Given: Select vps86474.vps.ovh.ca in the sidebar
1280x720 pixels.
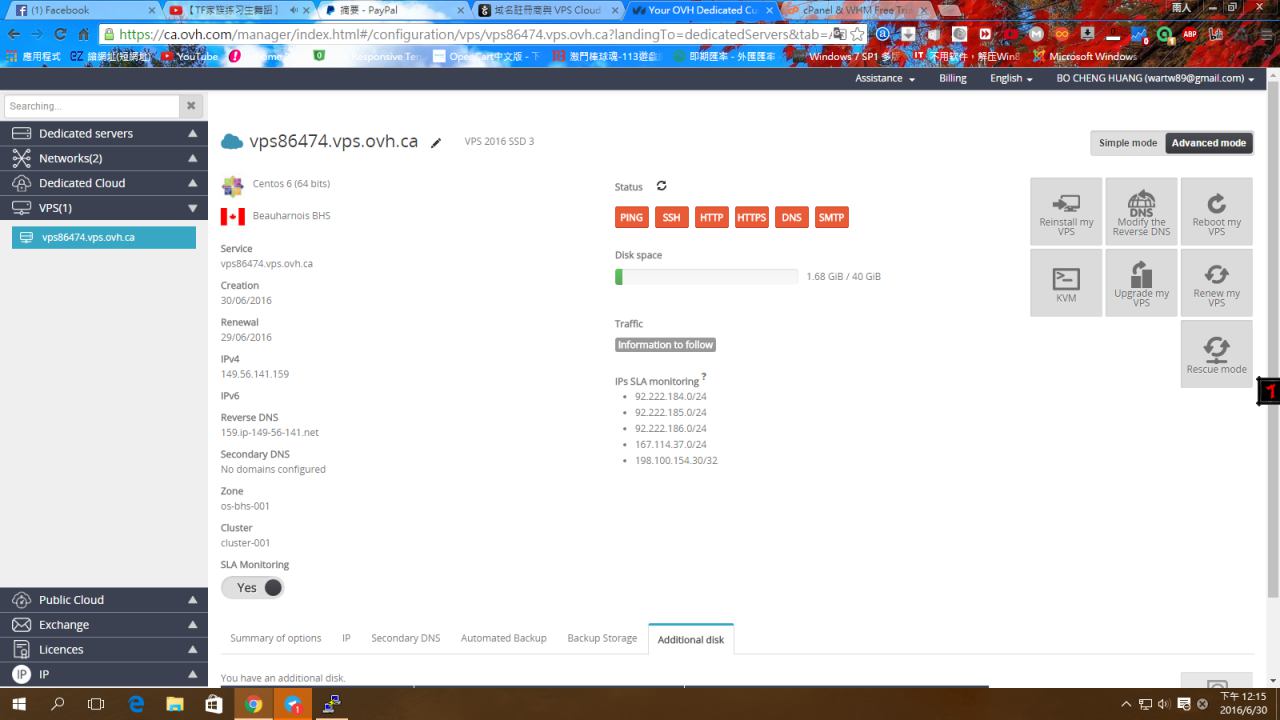Looking at the screenshot, I should (x=104, y=237).
